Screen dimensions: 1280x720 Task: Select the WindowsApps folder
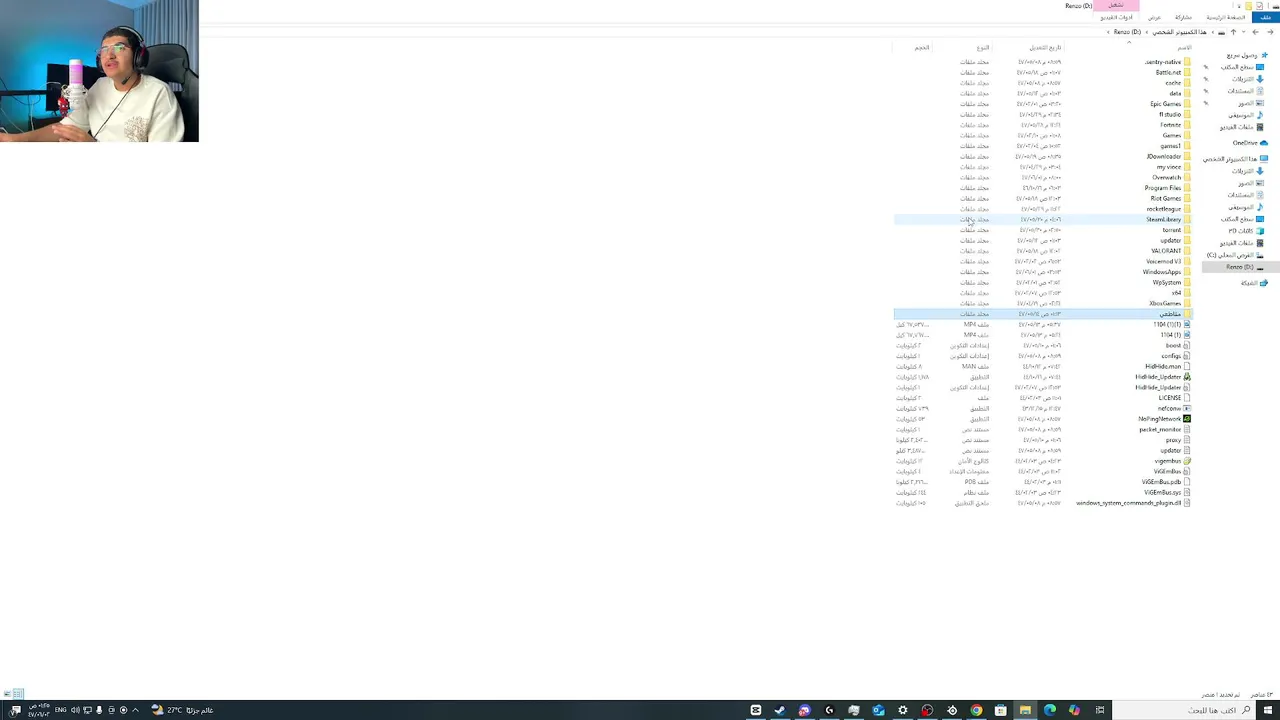click(1162, 272)
